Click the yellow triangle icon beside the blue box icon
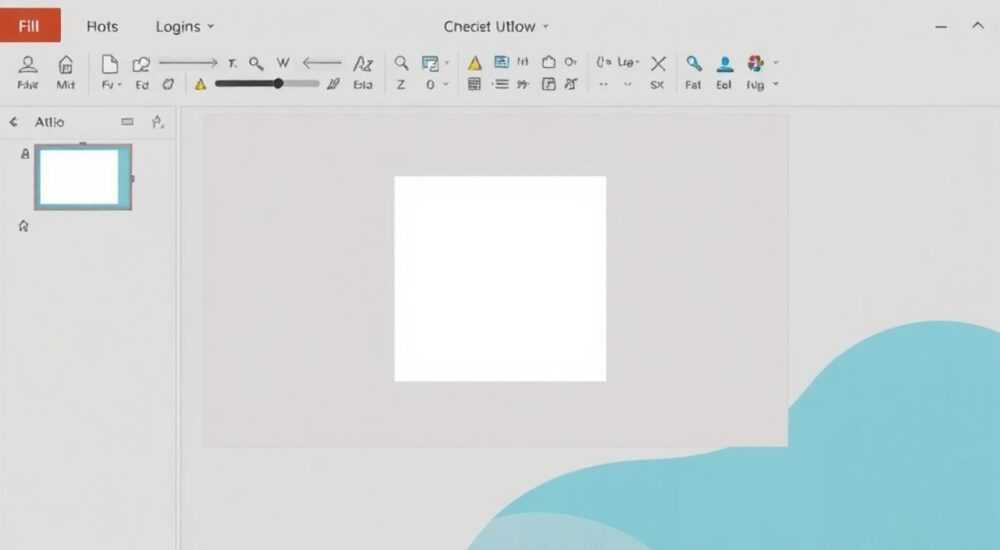 [474, 63]
